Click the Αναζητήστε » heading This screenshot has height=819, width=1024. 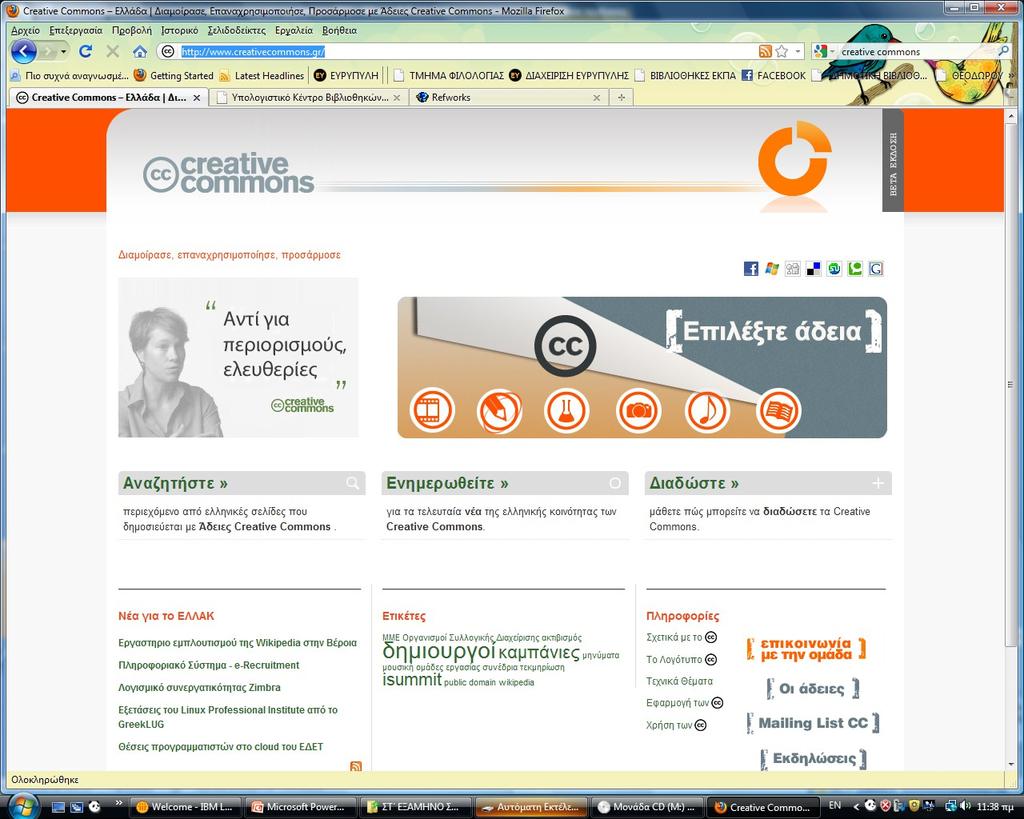pyautogui.click(x=176, y=483)
